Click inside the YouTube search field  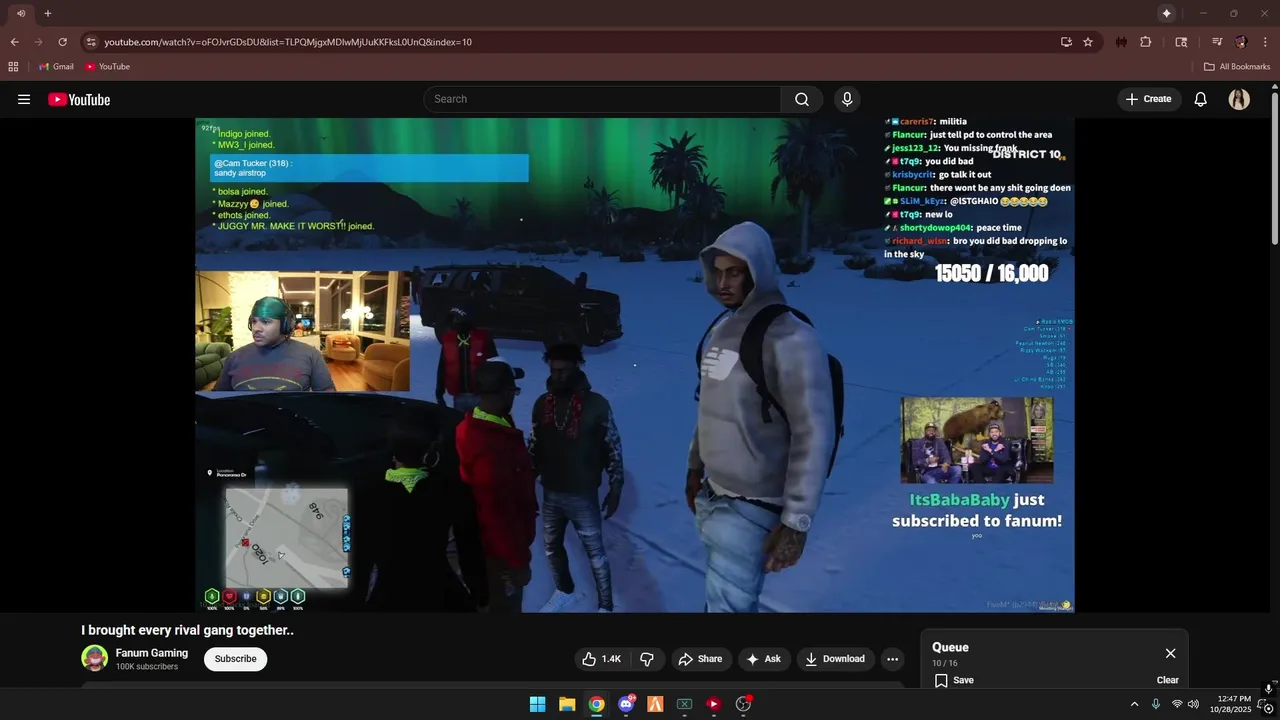(602, 99)
